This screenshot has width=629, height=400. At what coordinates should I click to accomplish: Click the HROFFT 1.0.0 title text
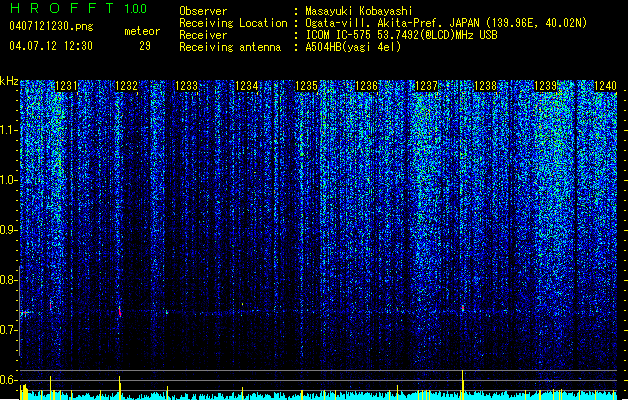tap(78, 8)
